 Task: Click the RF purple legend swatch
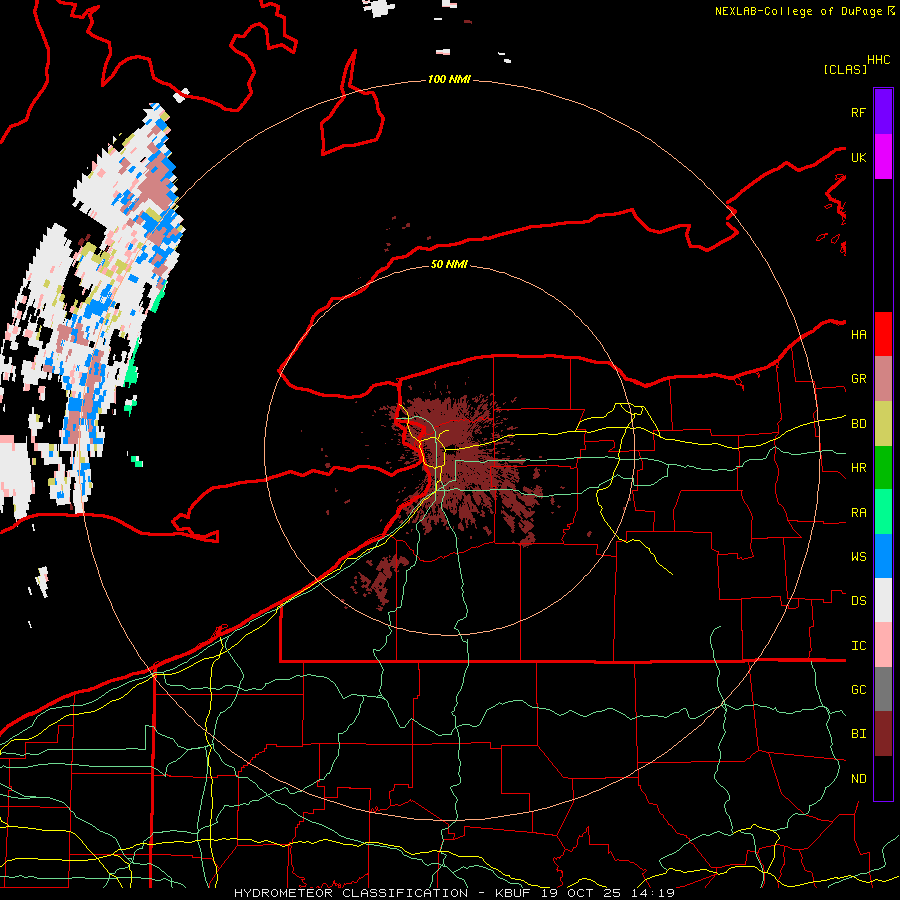point(883,112)
